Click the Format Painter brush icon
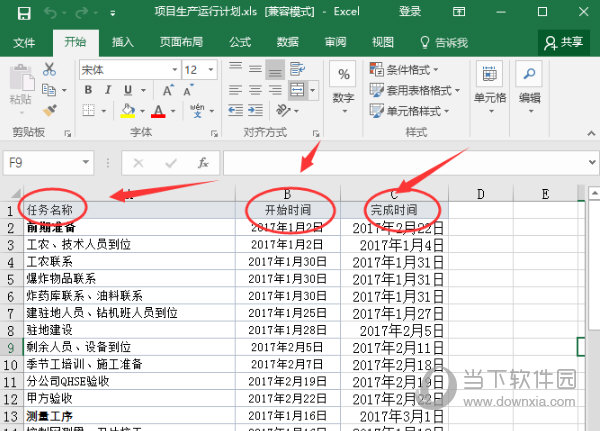The width and height of the screenshot is (600, 431). click(49, 110)
